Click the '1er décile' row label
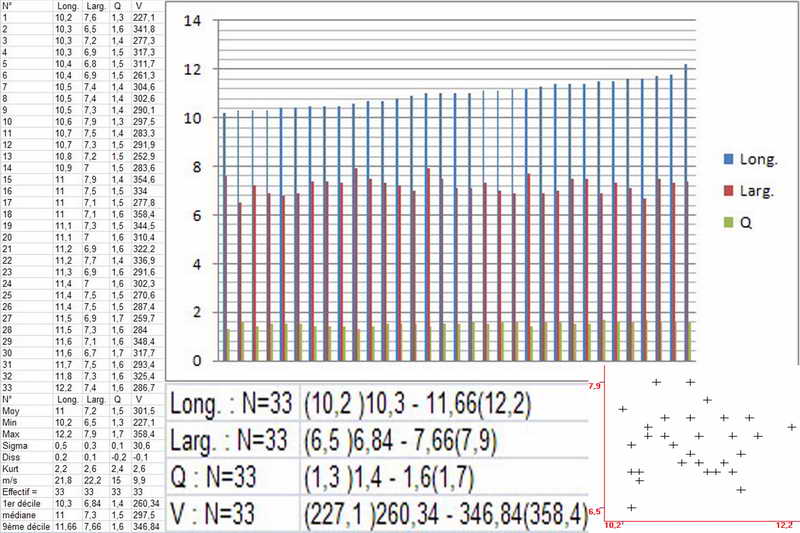The image size is (800, 533). [x=21, y=501]
